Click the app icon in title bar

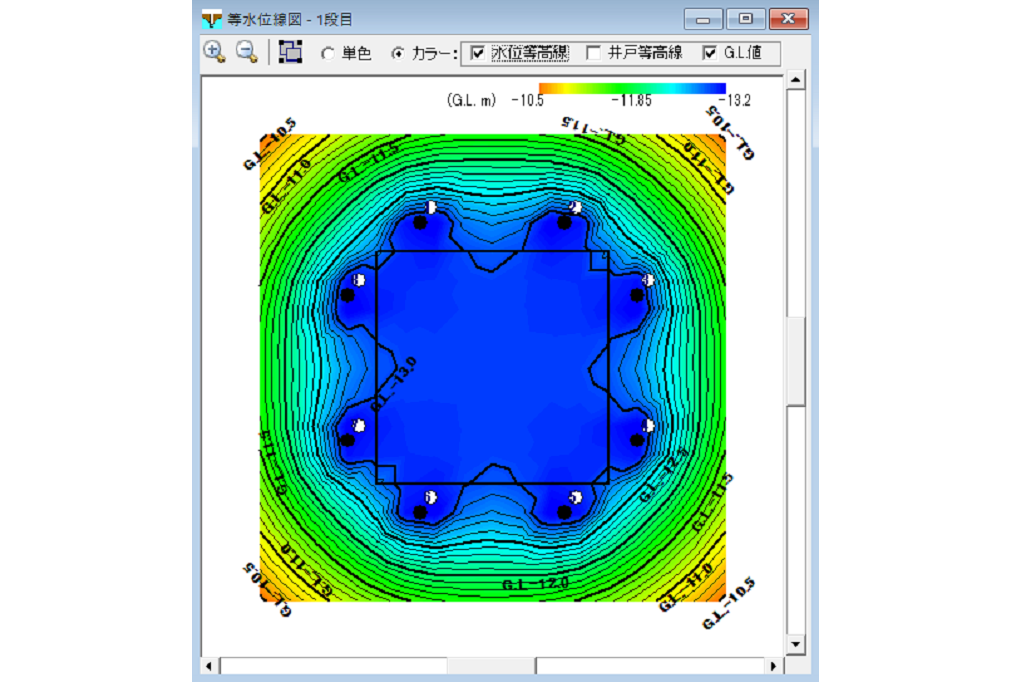coord(212,20)
